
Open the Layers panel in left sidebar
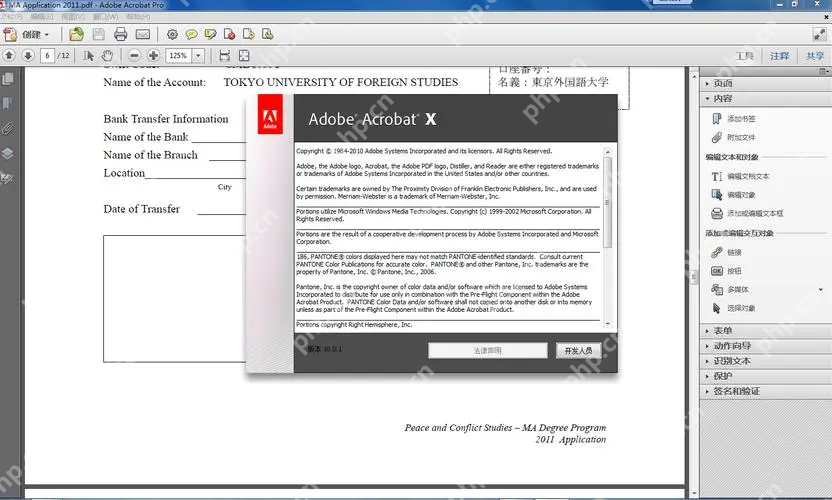[8, 154]
